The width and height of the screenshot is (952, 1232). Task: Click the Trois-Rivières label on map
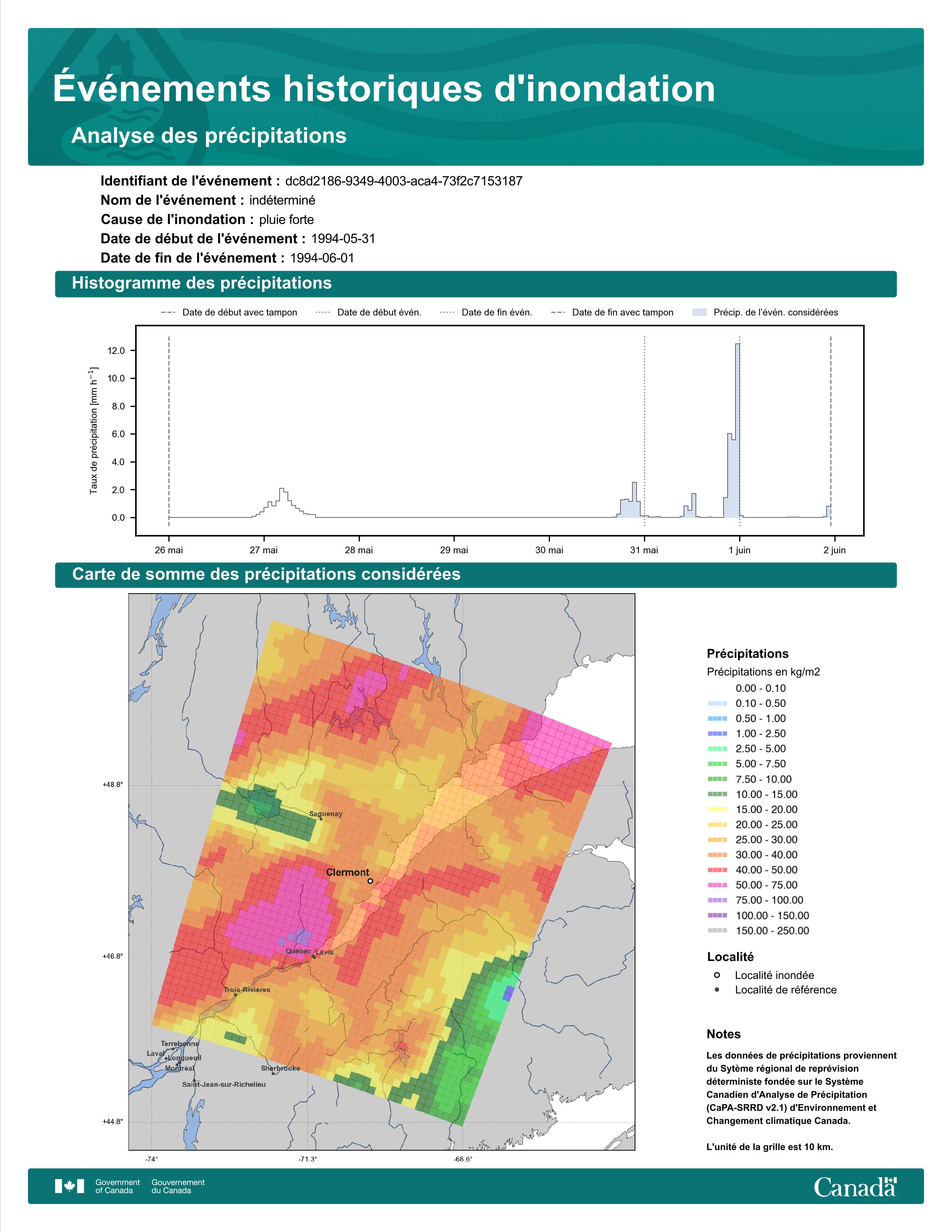(x=246, y=990)
